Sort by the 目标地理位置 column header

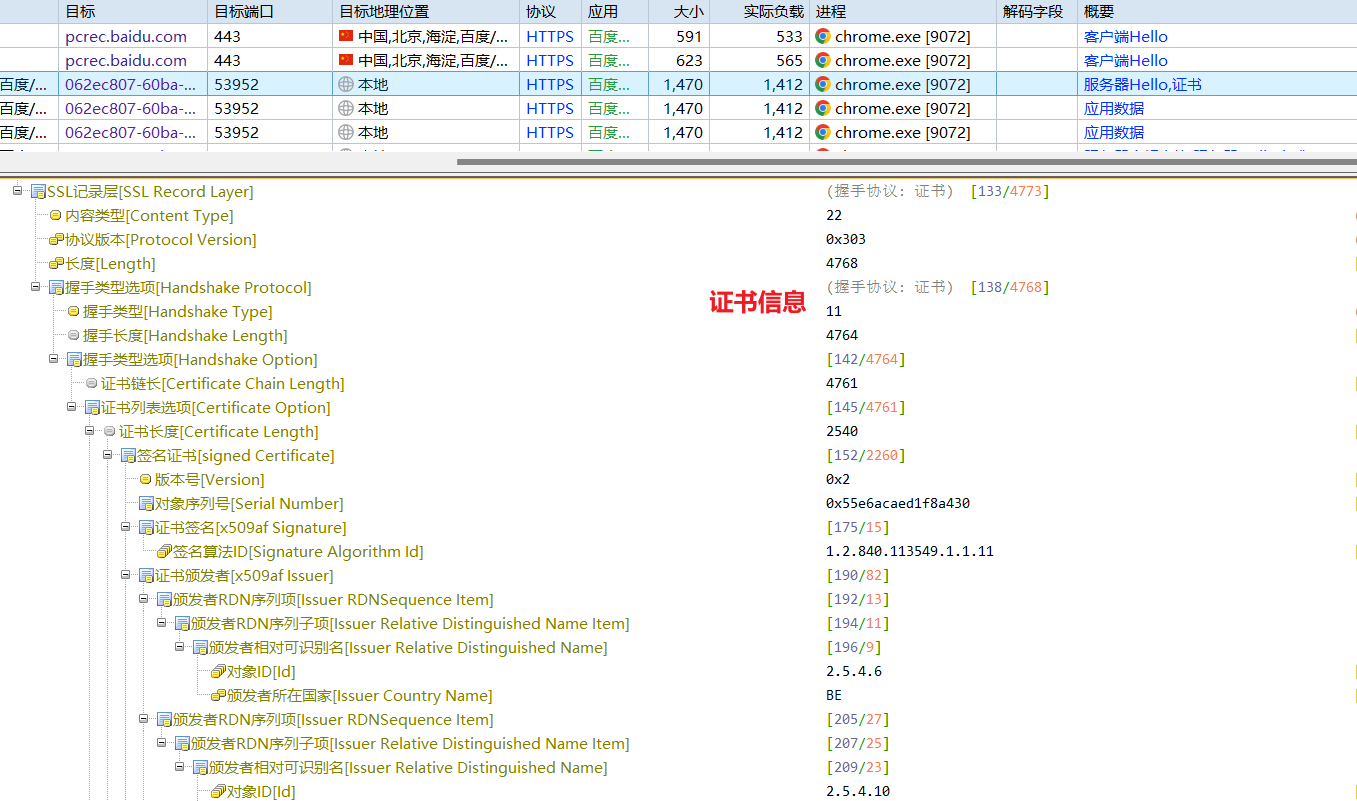coord(426,12)
